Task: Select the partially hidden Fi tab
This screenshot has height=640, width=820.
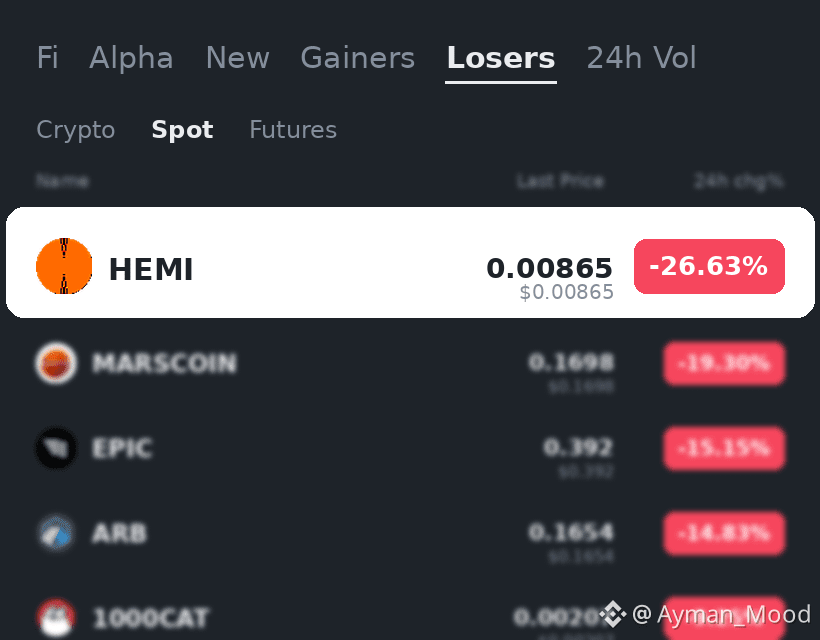Action: click(x=48, y=58)
